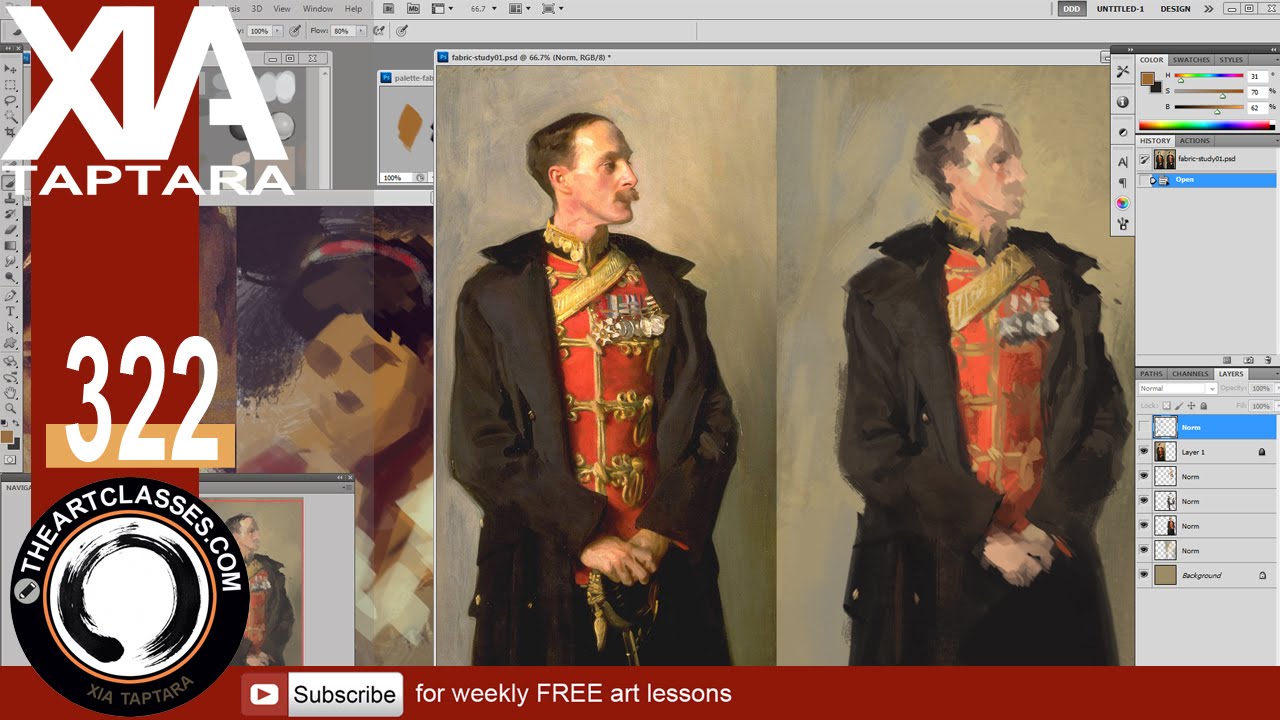Click the Saturation value field

point(1257,93)
